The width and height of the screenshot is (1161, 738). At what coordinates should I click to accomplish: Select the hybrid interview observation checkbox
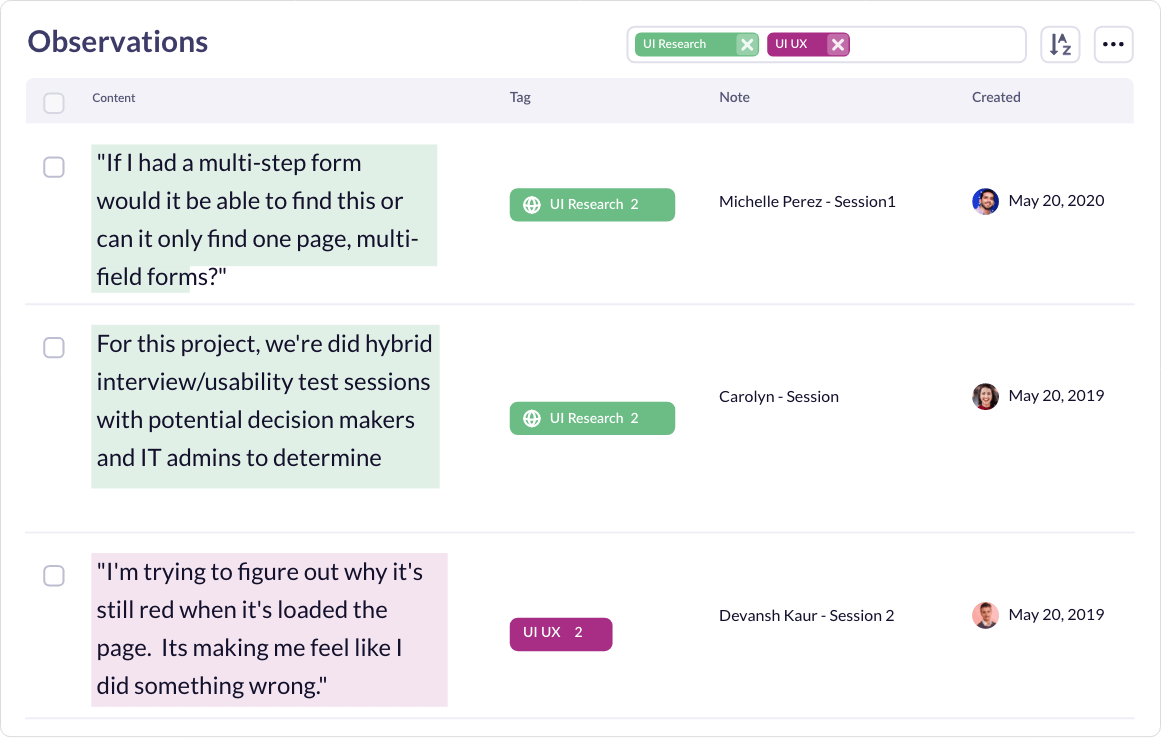click(54, 347)
